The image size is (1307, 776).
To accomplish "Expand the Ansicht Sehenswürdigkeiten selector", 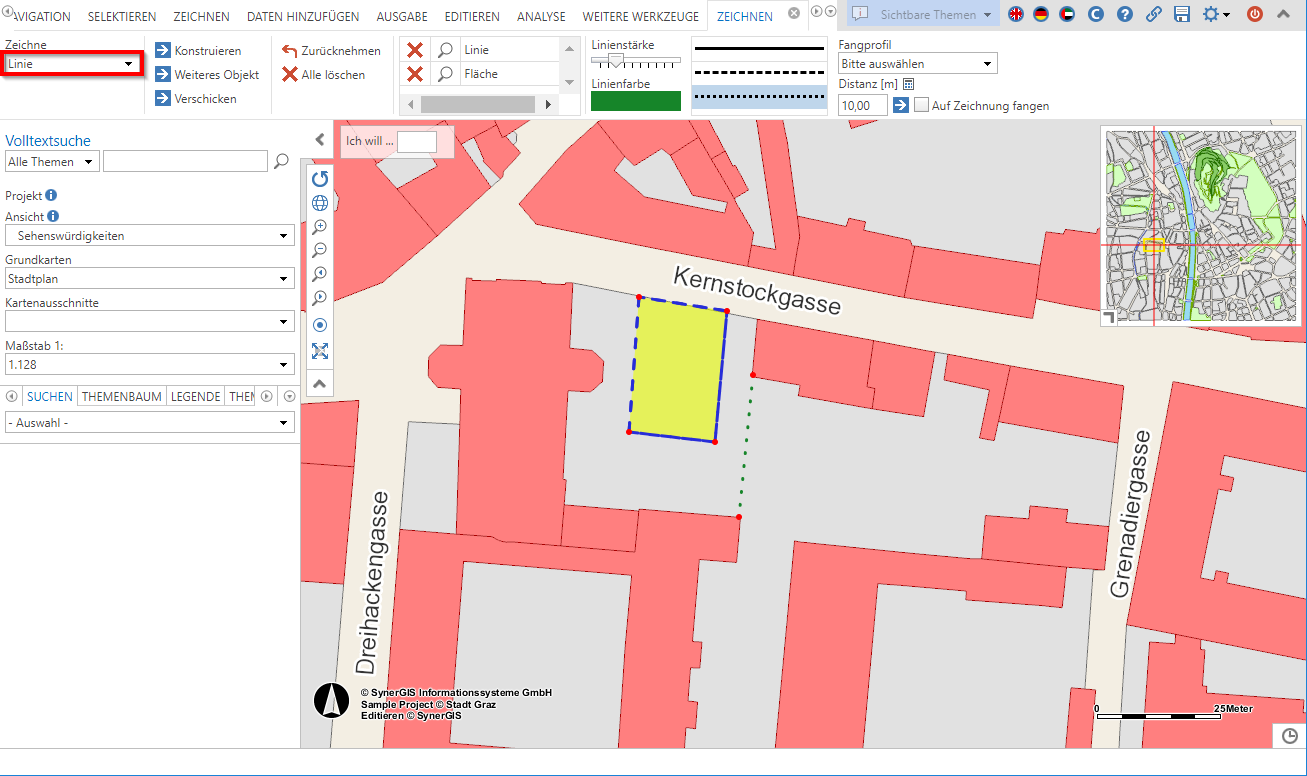I will click(x=149, y=235).
